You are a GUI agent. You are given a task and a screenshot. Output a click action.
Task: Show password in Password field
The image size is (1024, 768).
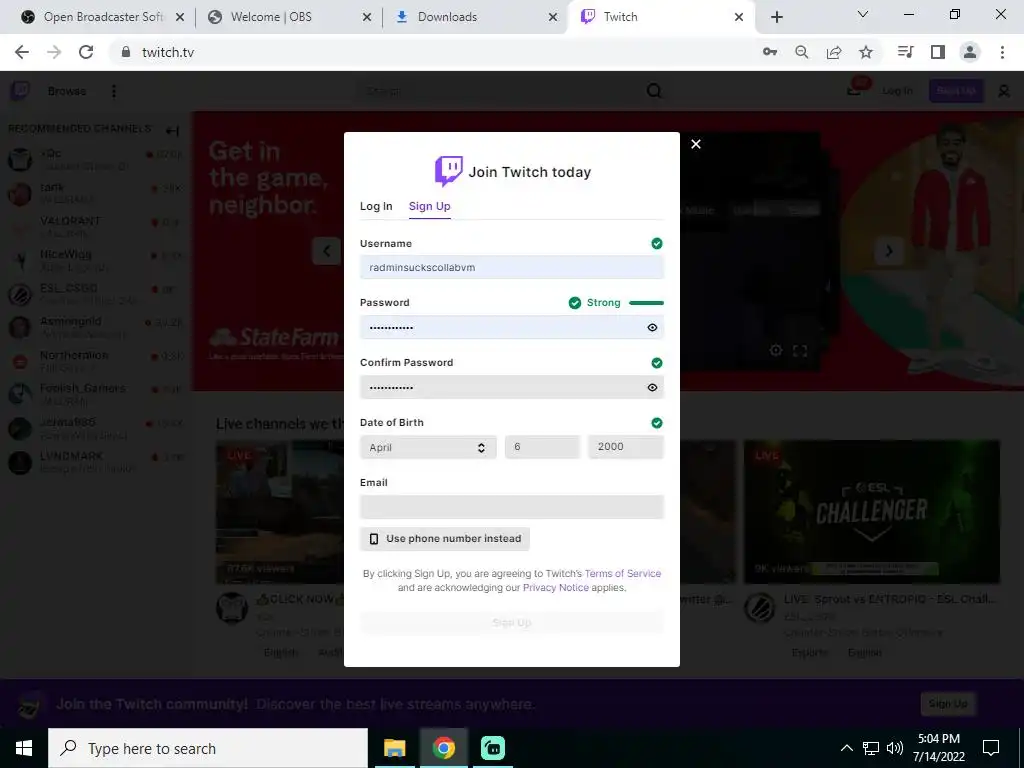(x=652, y=328)
